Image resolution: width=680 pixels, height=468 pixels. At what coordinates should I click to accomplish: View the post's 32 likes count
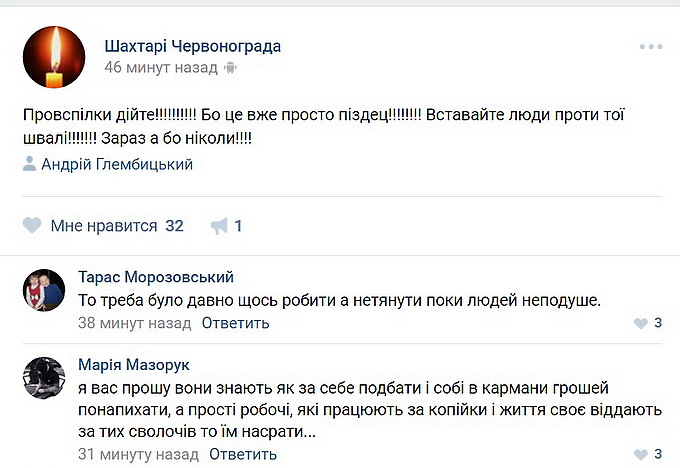pyautogui.click(x=174, y=226)
